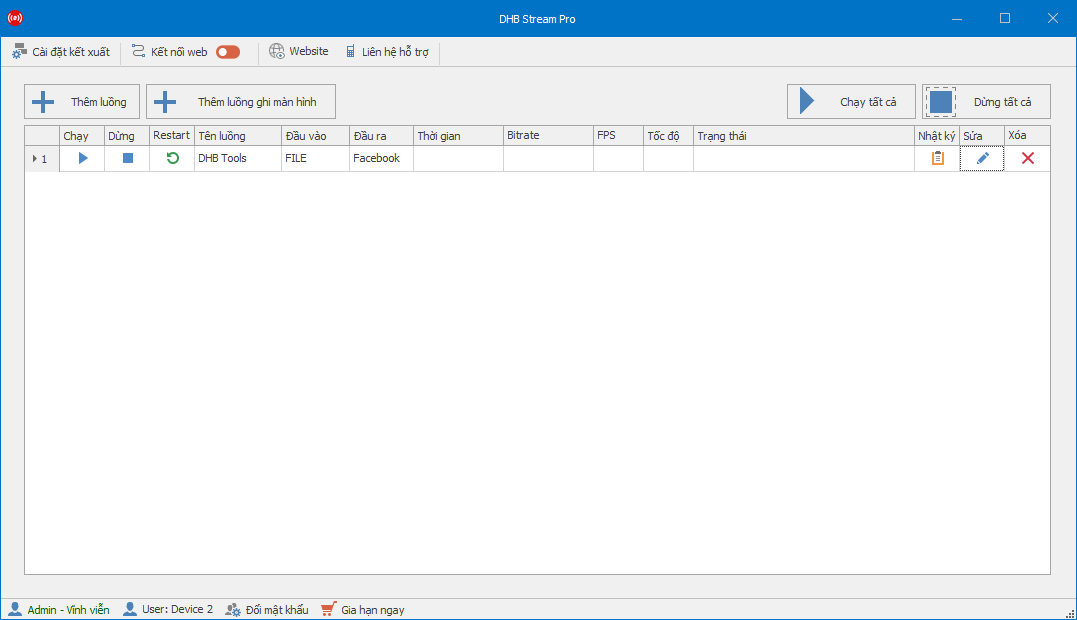Click Thêm luồng button

82,102
